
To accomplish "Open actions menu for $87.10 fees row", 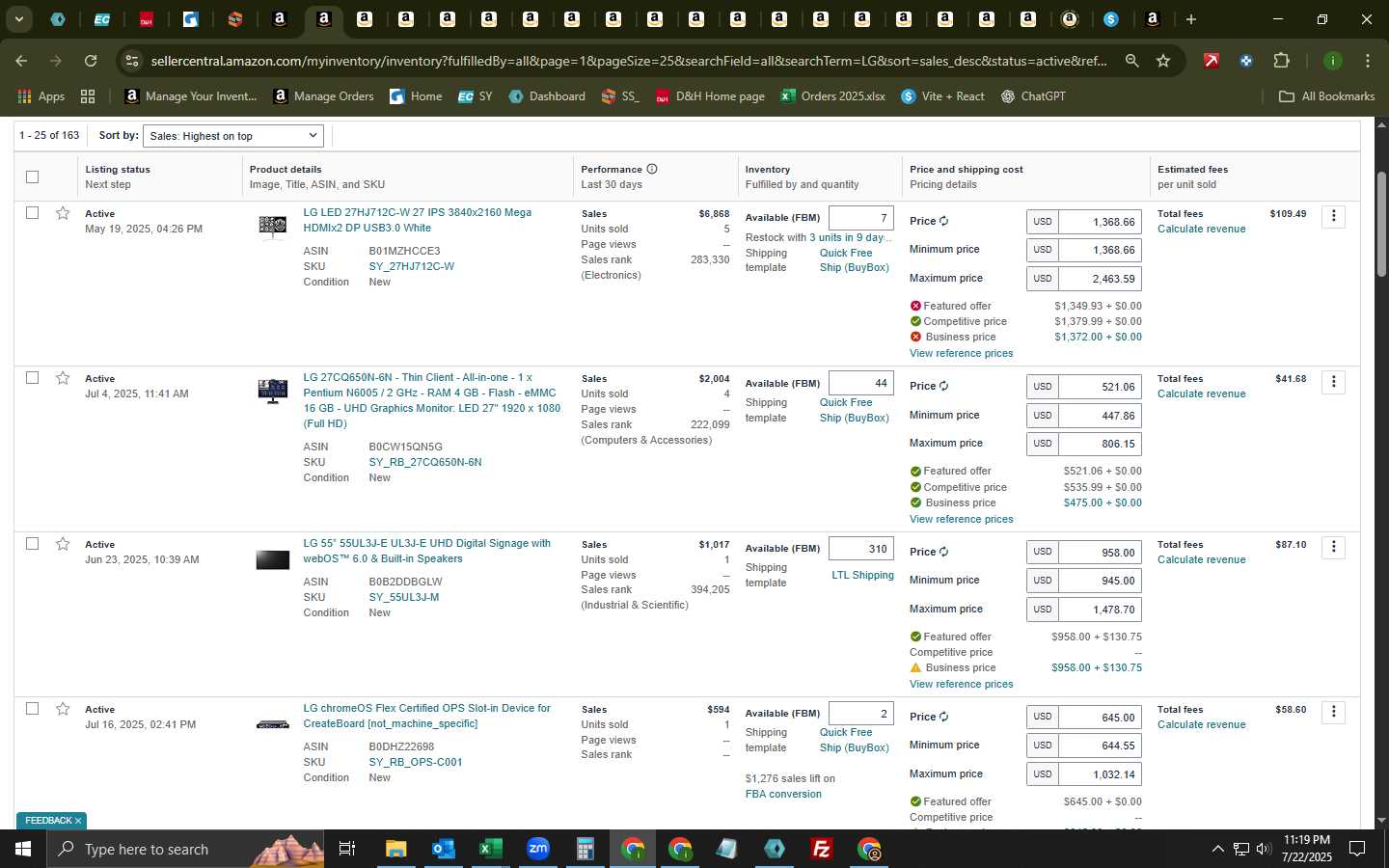I will [x=1334, y=547].
